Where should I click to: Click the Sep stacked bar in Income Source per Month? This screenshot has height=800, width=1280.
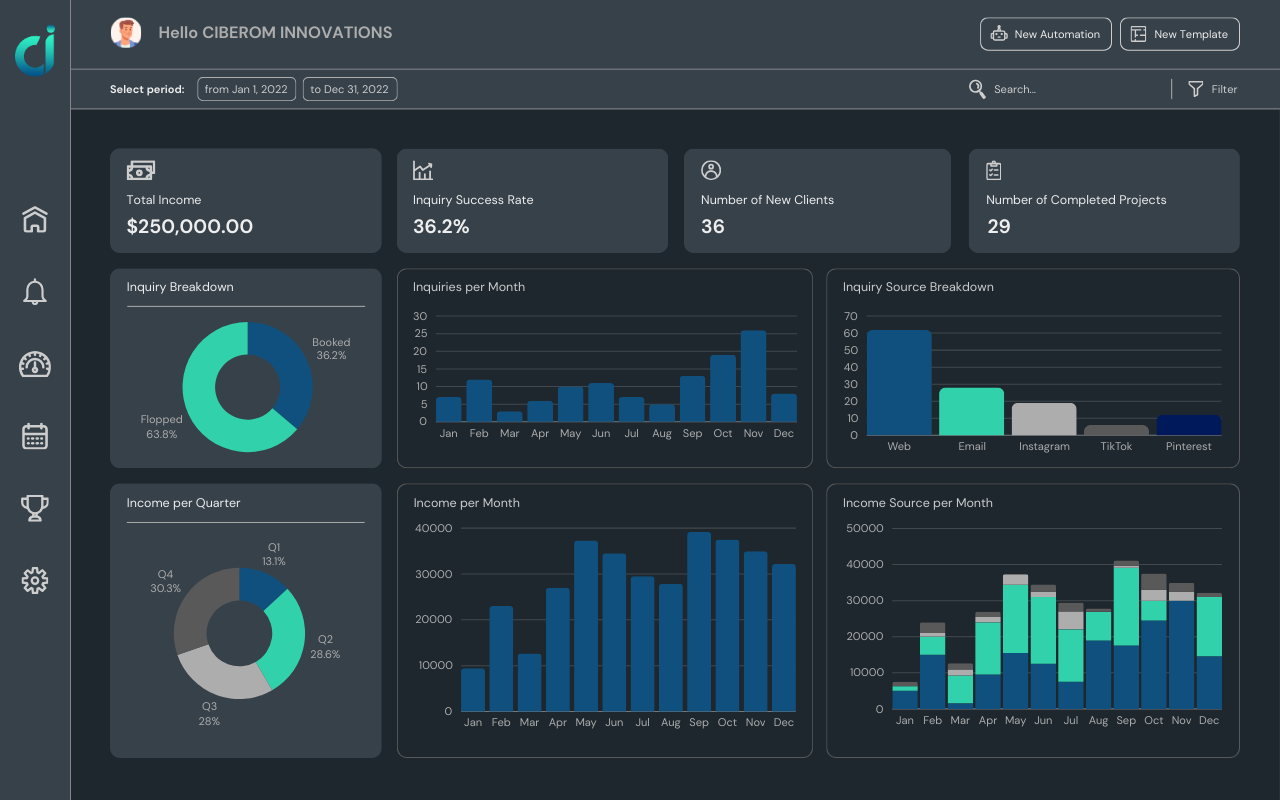coord(1126,635)
